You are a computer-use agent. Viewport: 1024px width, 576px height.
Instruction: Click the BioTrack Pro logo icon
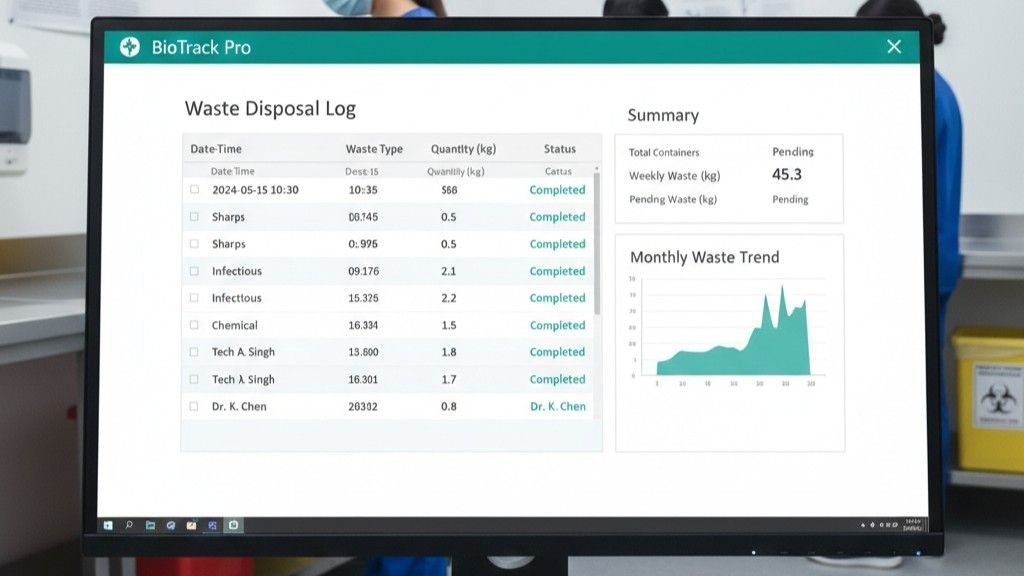pyautogui.click(x=129, y=47)
